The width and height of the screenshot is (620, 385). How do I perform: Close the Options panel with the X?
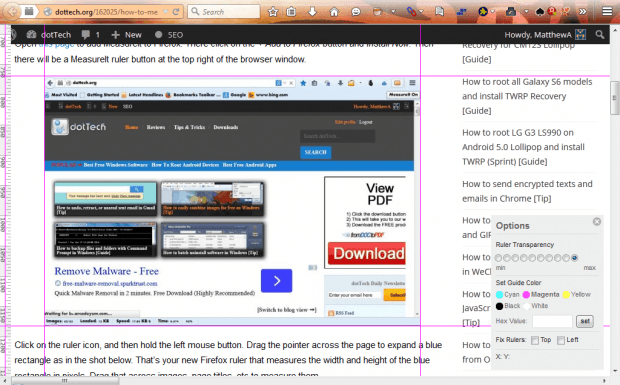click(597, 221)
